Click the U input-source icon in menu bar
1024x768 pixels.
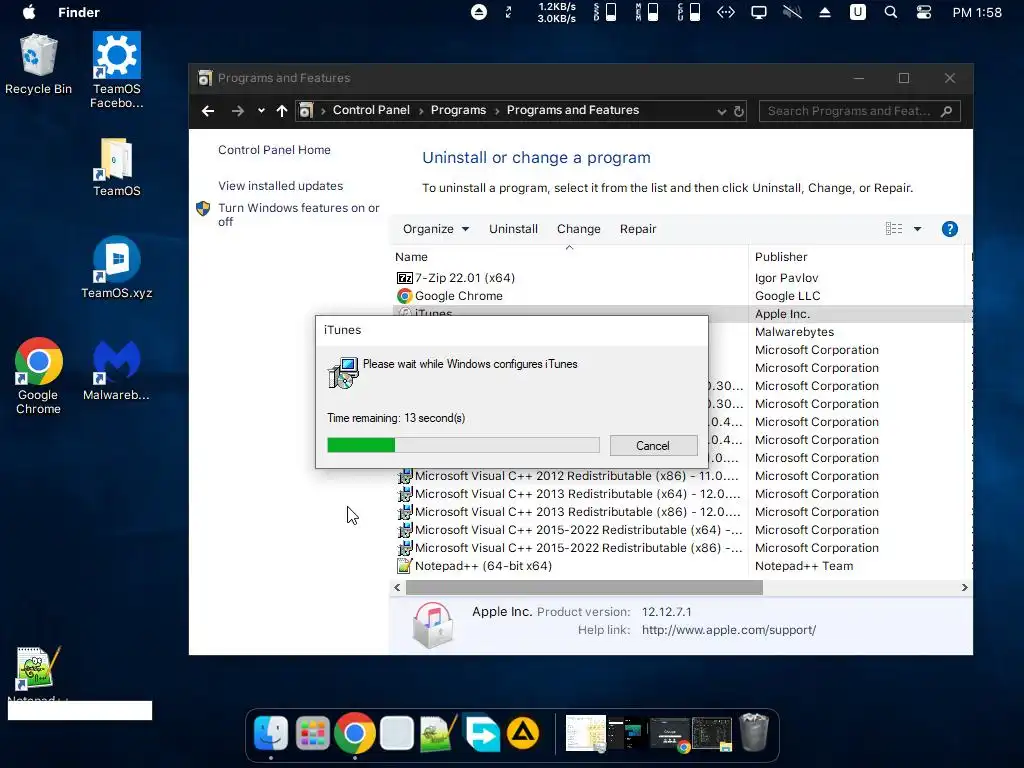point(857,12)
